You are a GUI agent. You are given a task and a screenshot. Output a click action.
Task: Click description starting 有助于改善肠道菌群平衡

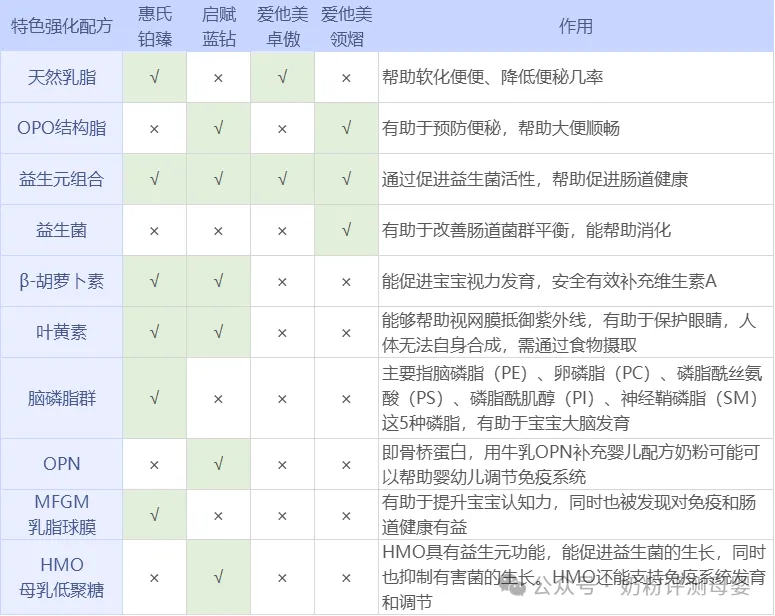pos(526,230)
